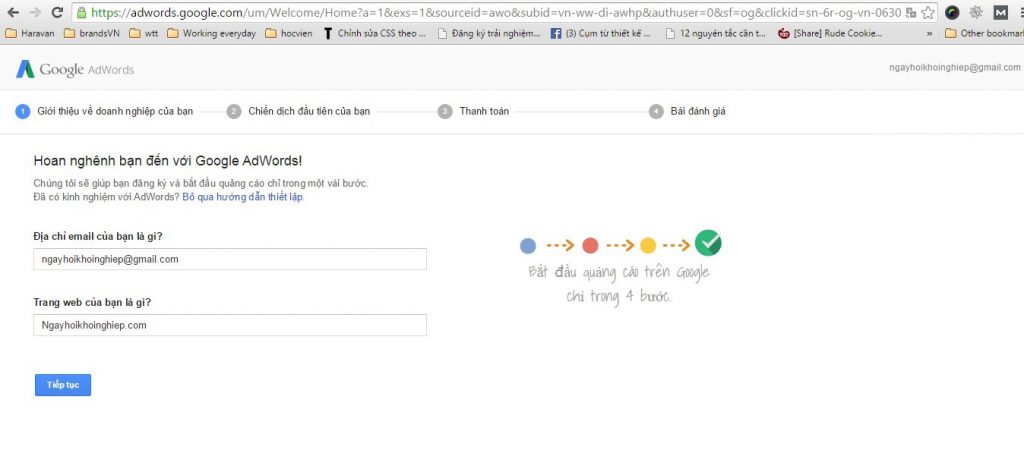Click the Hoan nghênh bạn đến với Google AdWords heading

[168, 161]
